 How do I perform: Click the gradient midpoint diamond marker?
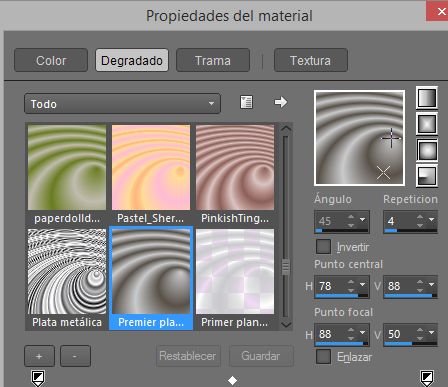[x=232, y=380]
